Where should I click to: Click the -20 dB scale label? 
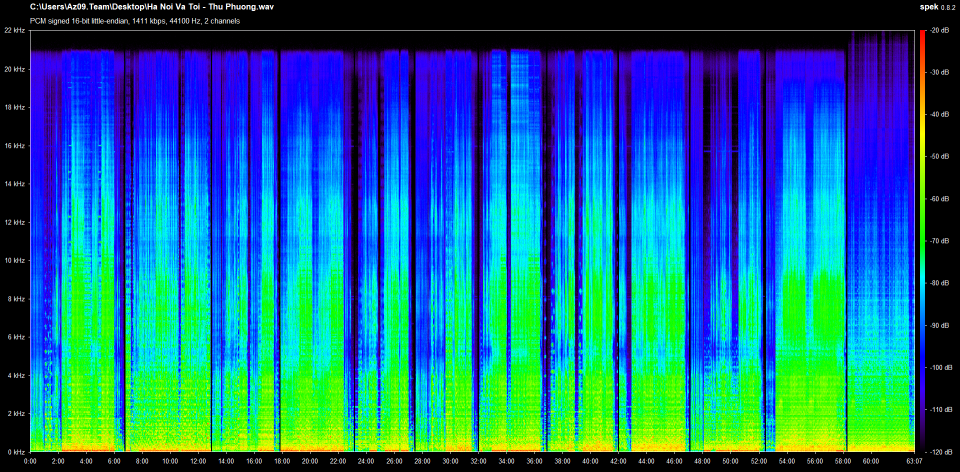coord(939,31)
